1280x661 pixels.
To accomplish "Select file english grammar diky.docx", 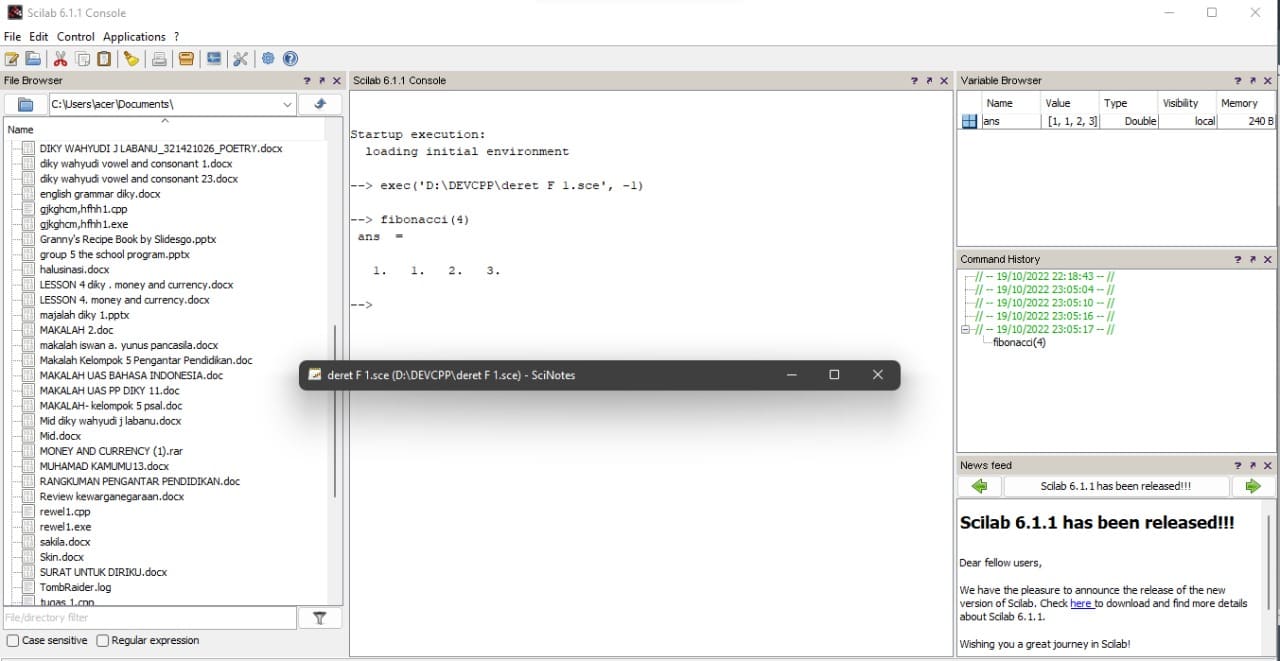I will pos(100,194).
